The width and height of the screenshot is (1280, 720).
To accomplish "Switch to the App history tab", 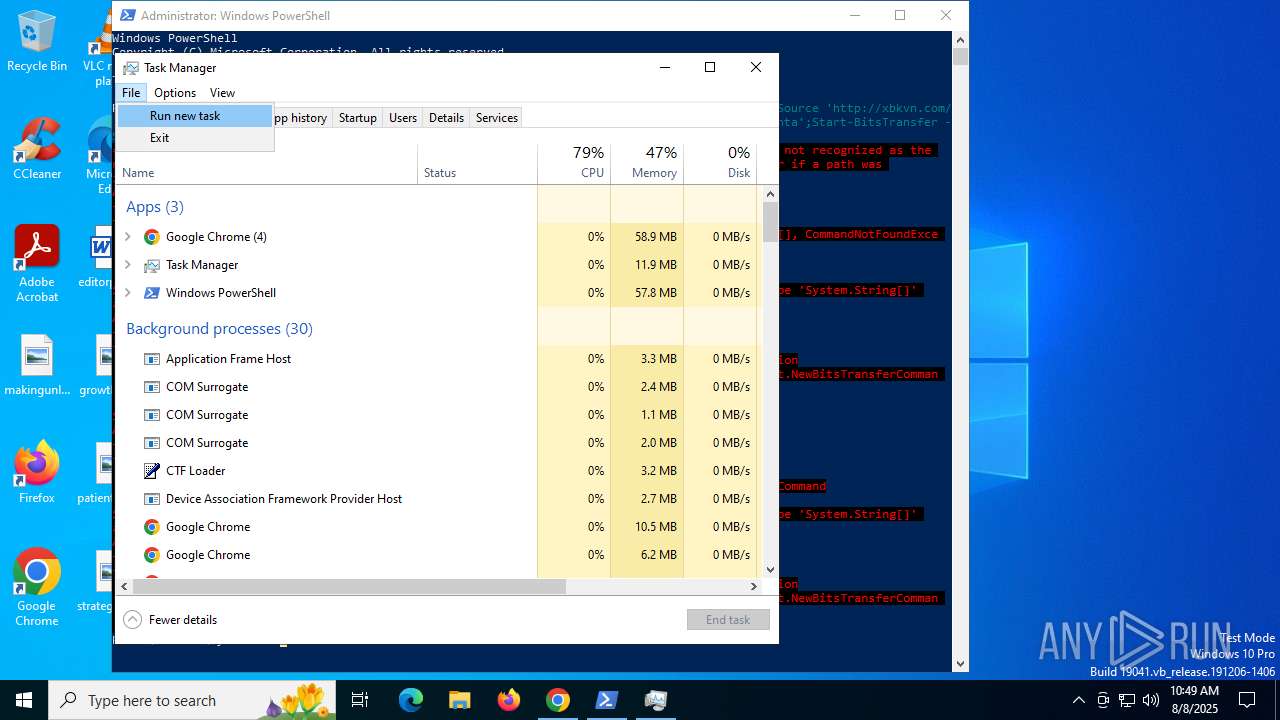I will point(300,118).
